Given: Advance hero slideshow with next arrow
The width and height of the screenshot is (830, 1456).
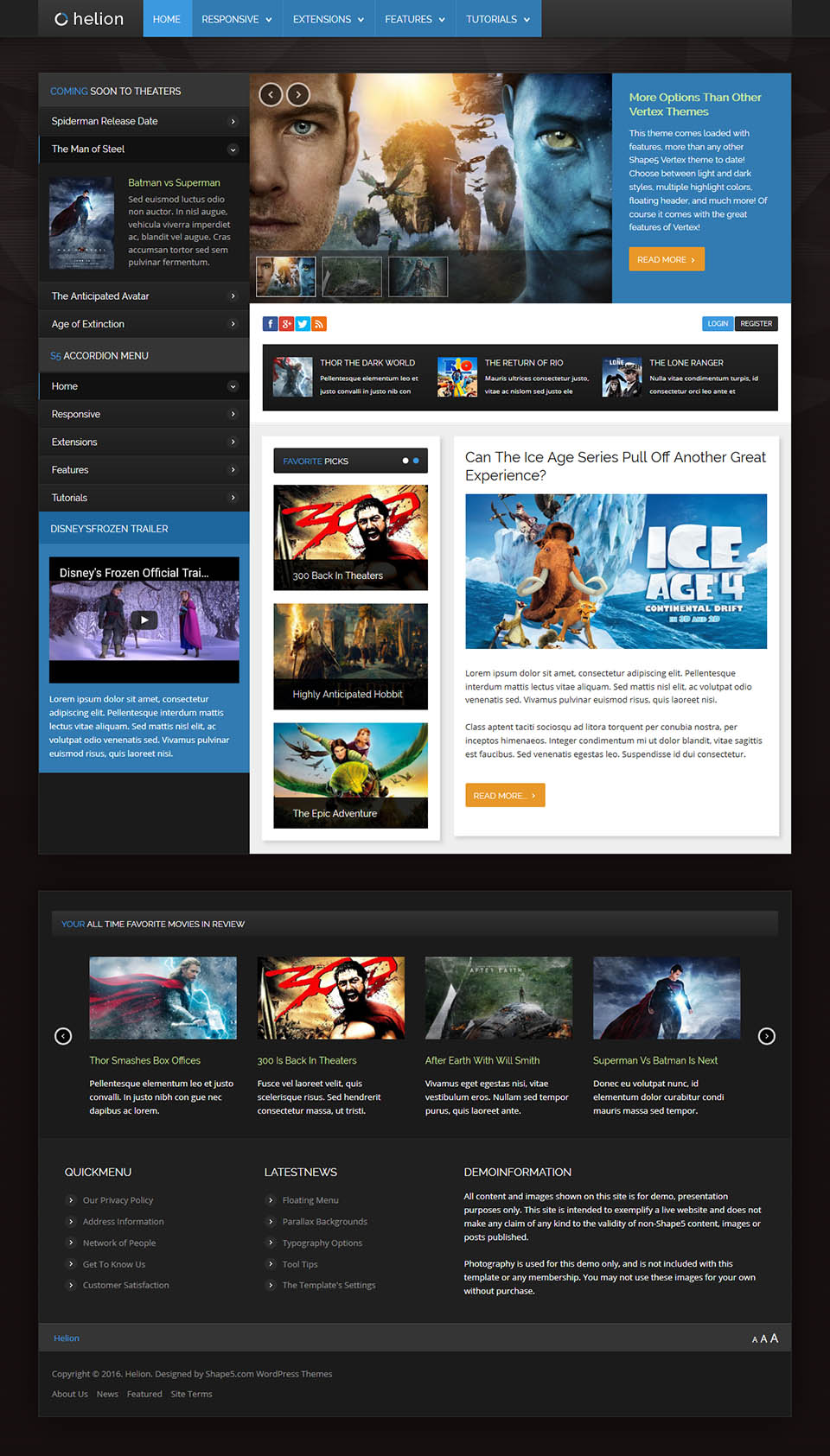Looking at the screenshot, I should pos(298,94).
